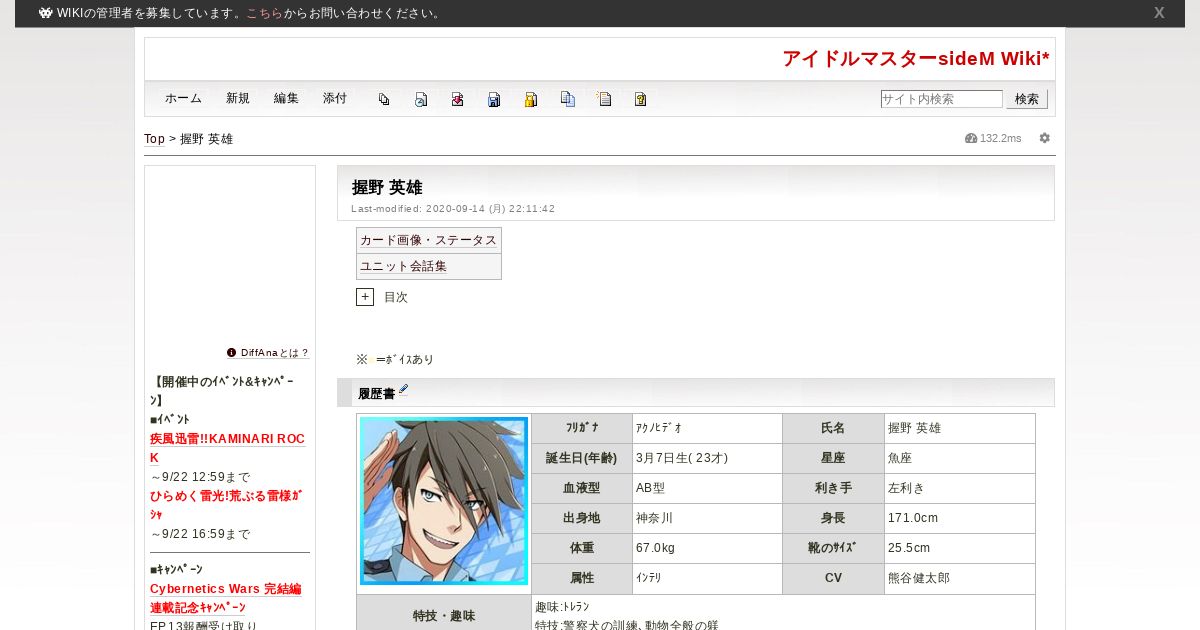
Task: Click the 検索 search button
Action: tap(1027, 99)
